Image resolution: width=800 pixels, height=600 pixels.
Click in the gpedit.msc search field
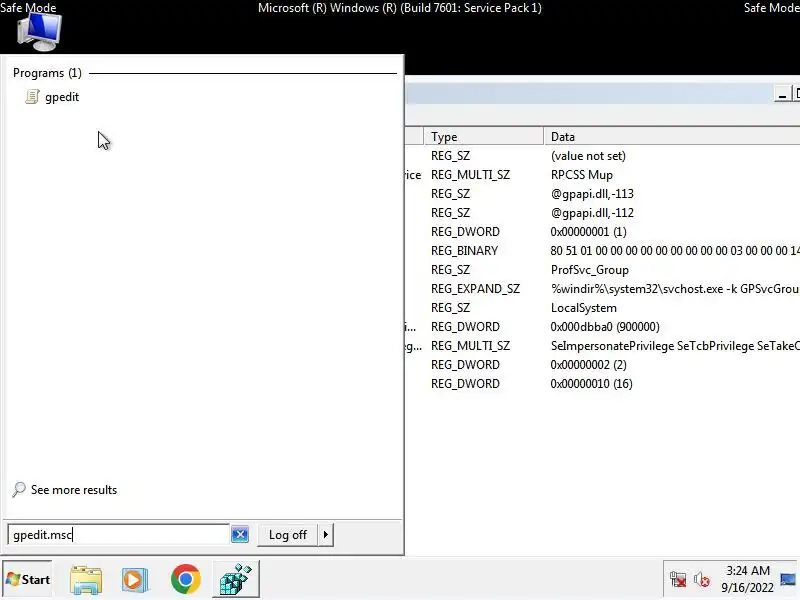click(118, 534)
